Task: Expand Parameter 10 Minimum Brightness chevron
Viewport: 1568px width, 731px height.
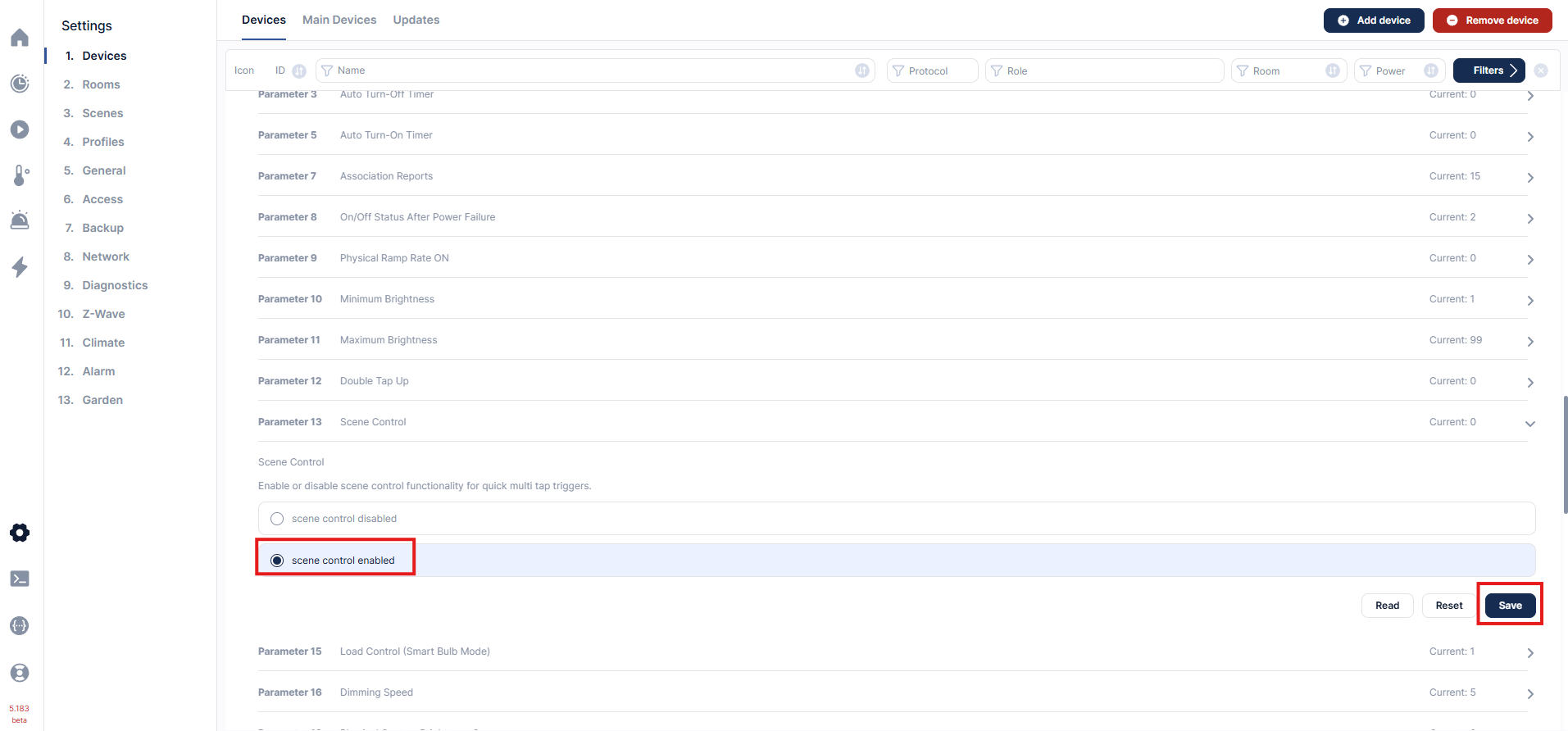Action: (1530, 301)
